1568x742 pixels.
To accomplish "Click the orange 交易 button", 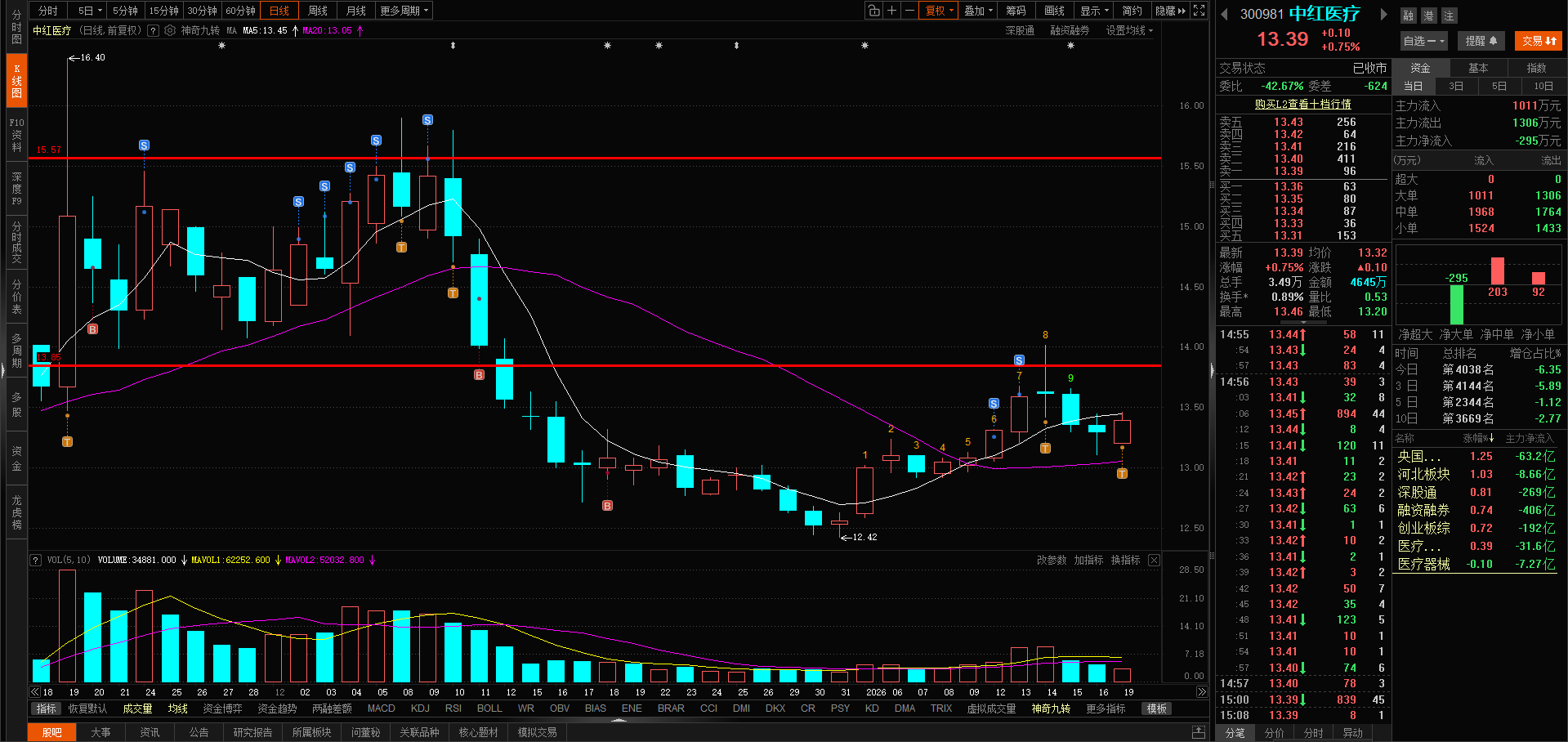I will coord(1539,41).
